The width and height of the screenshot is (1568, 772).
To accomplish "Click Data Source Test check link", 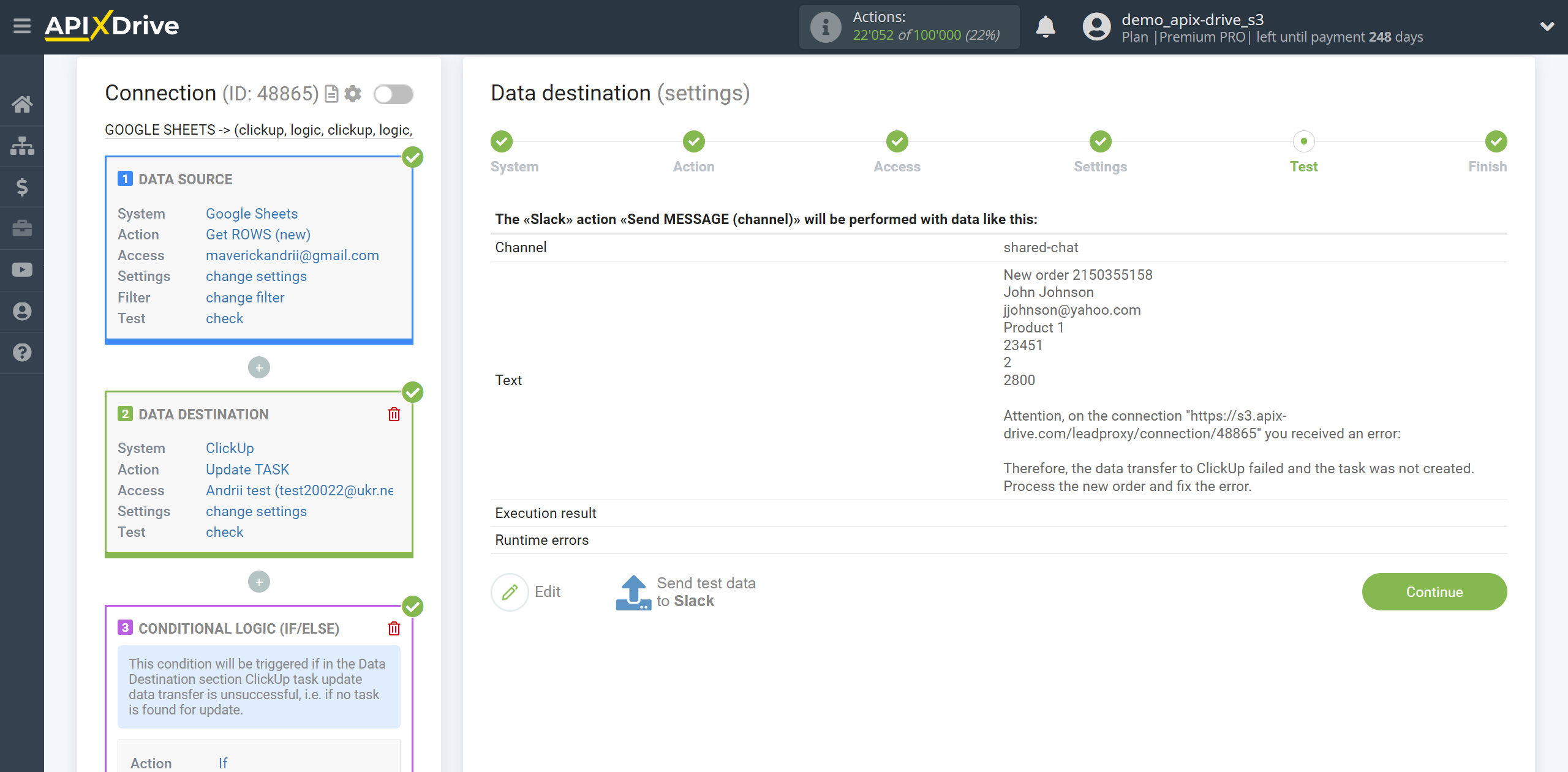I will click(224, 318).
